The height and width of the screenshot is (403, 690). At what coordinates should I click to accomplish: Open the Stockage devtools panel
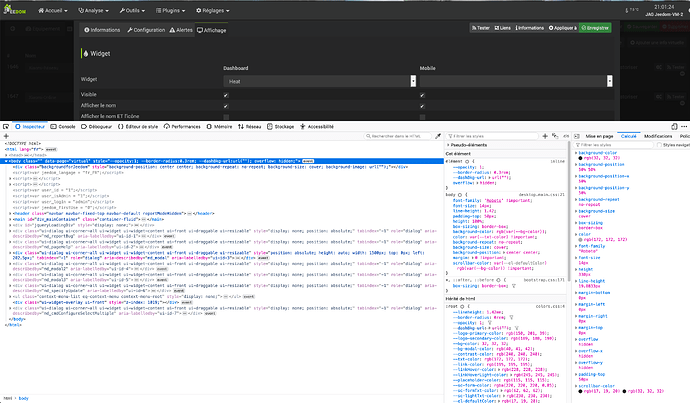pos(280,127)
